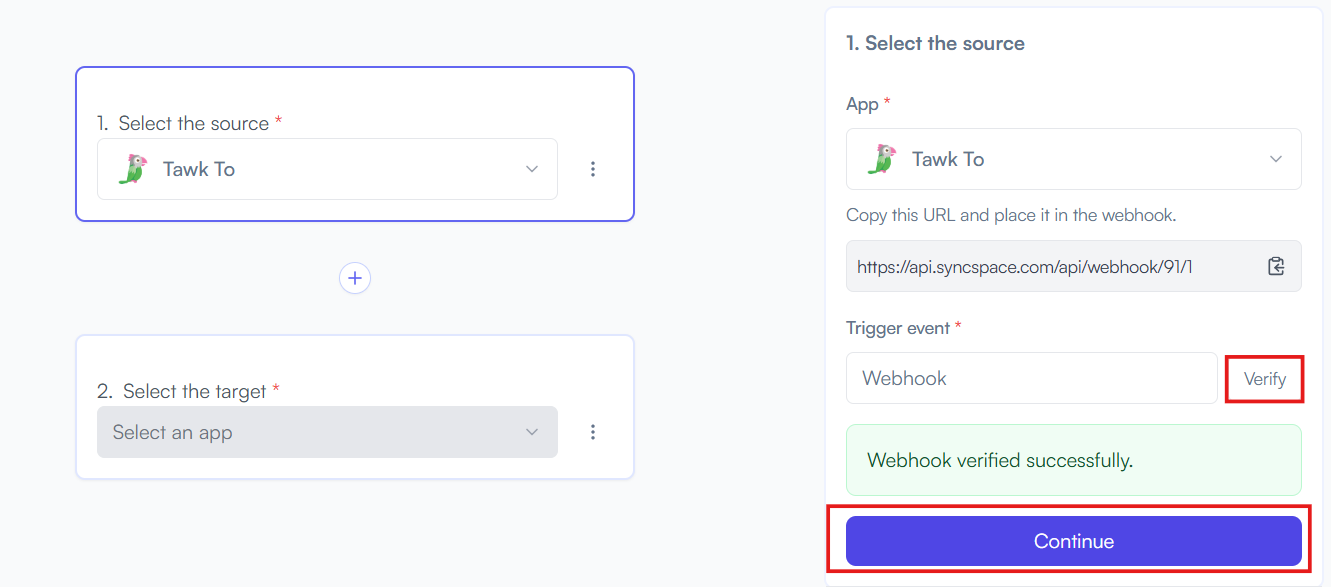Click the webhook URL text field
Screen dimensions: 1331x587
point(1074,266)
